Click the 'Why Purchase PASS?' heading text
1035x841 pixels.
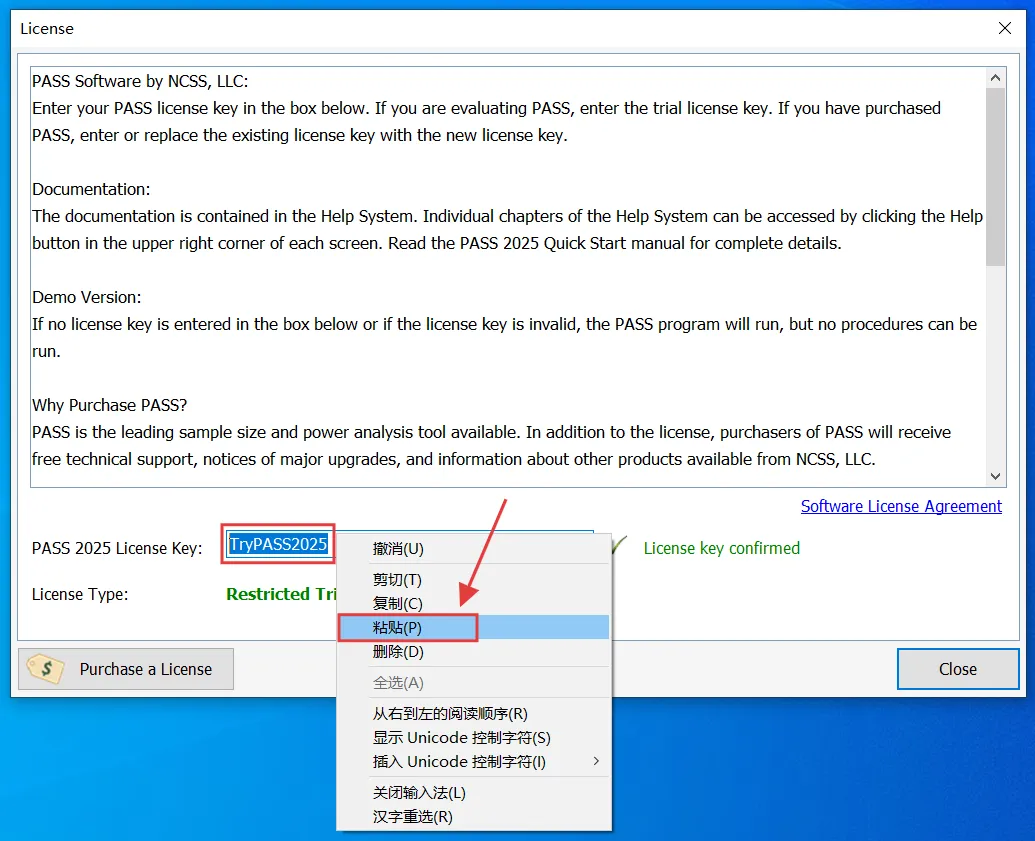click(x=110, y=405)
